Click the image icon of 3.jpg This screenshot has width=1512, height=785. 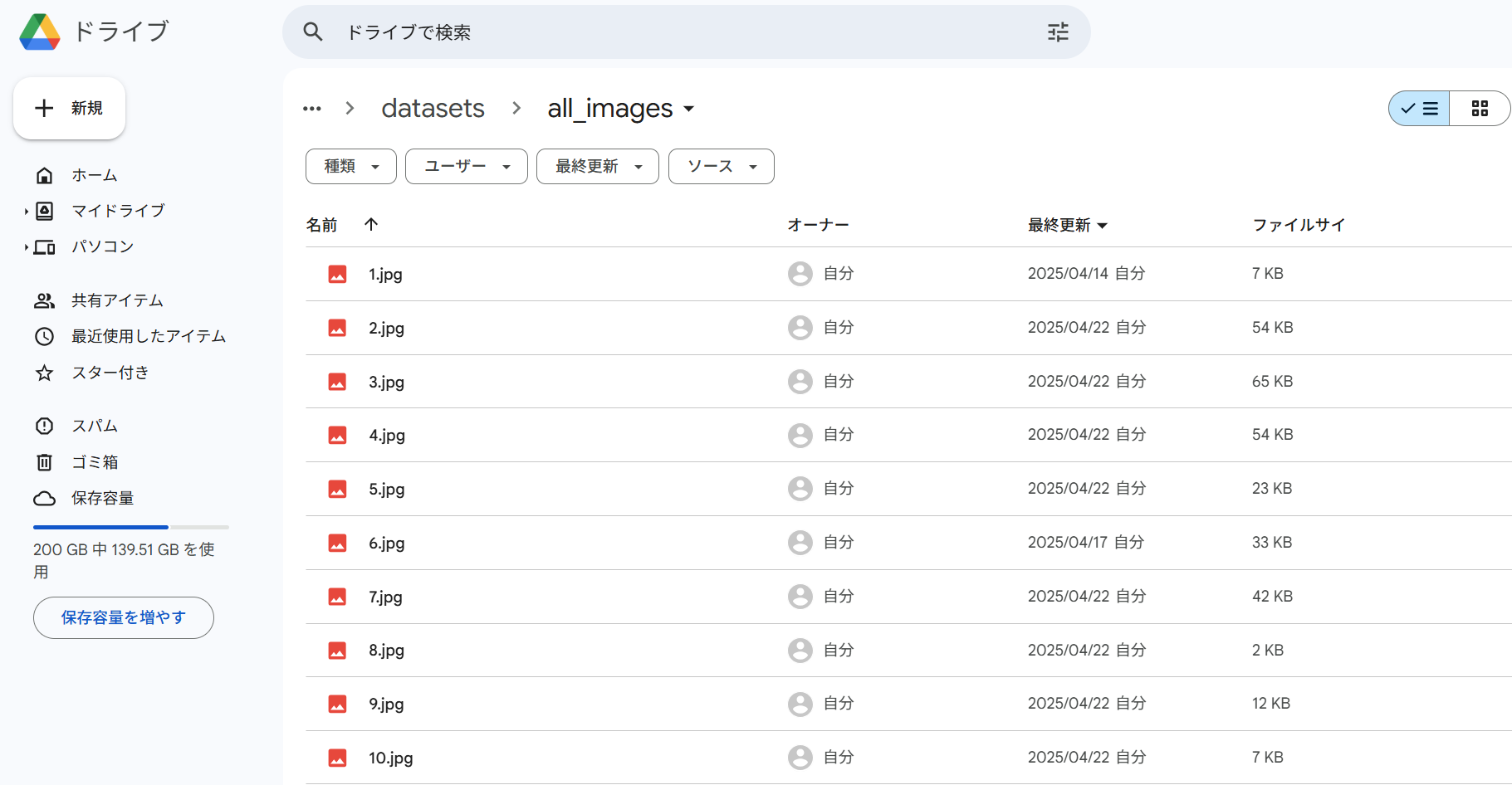pyautogui.click(x=337, y=382)
